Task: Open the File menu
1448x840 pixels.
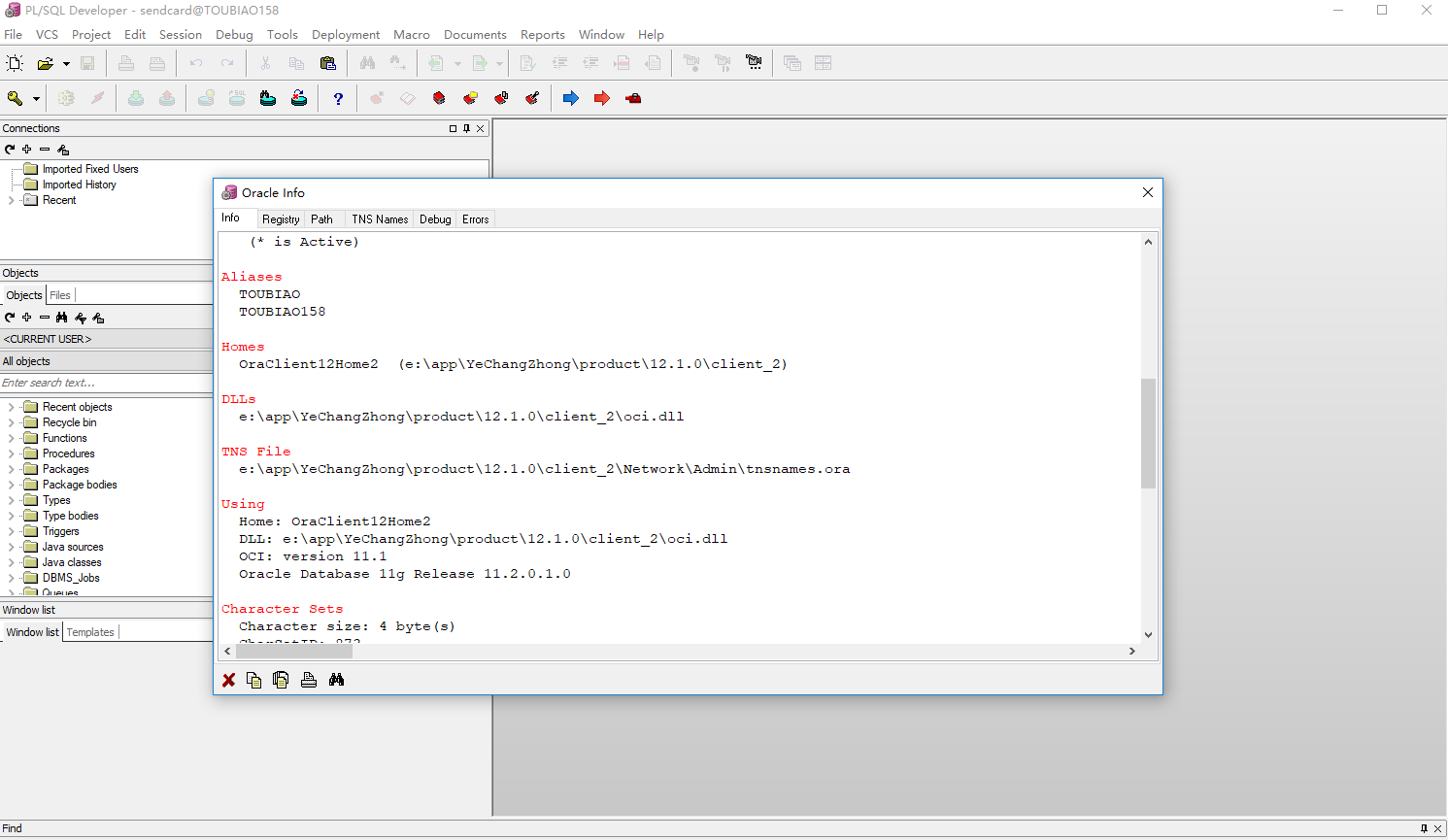Action: 14,34
